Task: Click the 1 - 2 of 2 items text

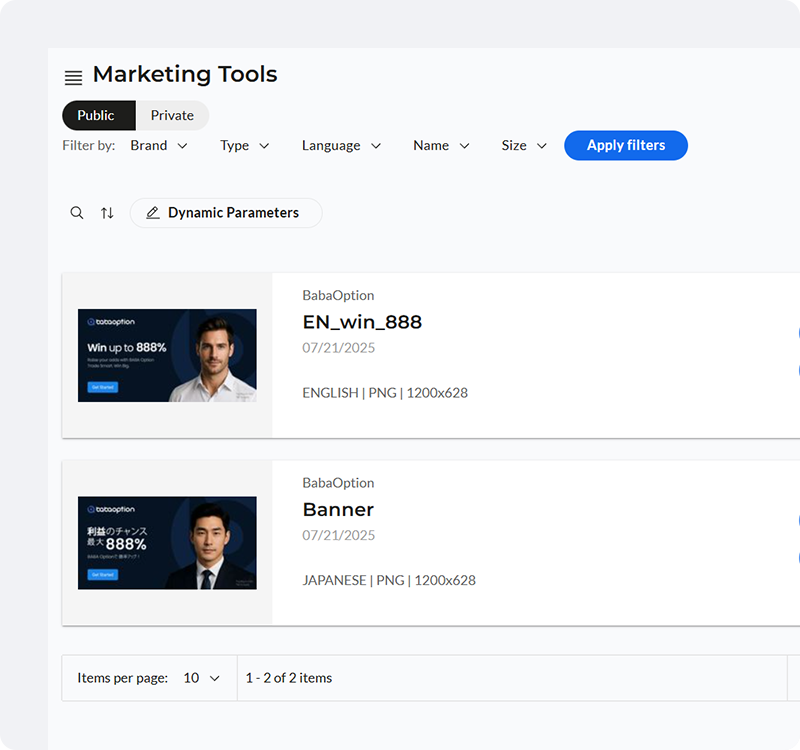Action: (x=289, y=678)
